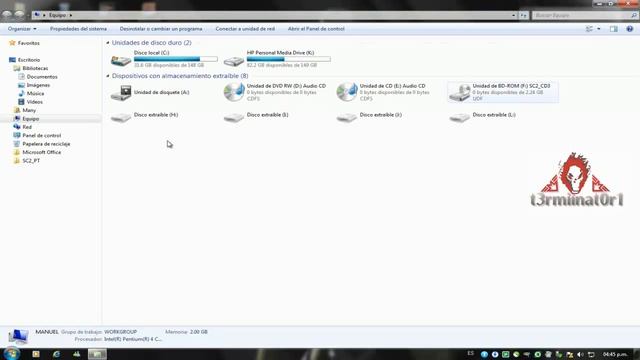The width and height of the screenshot is (640, 360).
Task: Select Imágenes in the navigation tree
Action: (38, 85)
